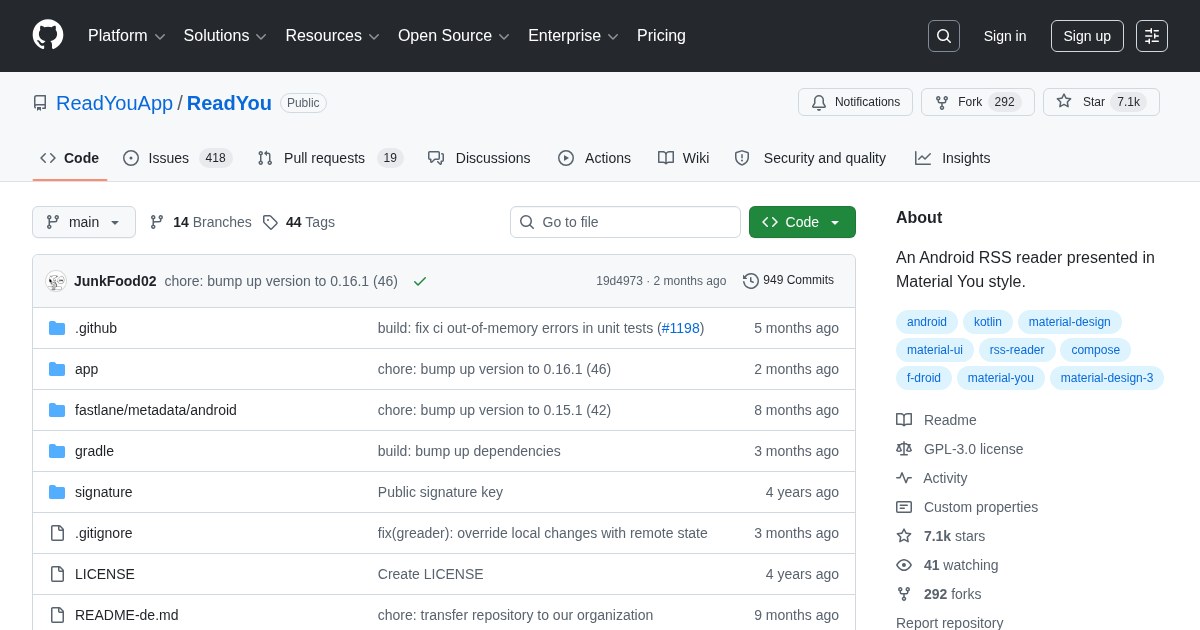Viewport: 1200px width, 630px height.
Task: Open the ReadYouApp organization link
Action: click(114, 103)
